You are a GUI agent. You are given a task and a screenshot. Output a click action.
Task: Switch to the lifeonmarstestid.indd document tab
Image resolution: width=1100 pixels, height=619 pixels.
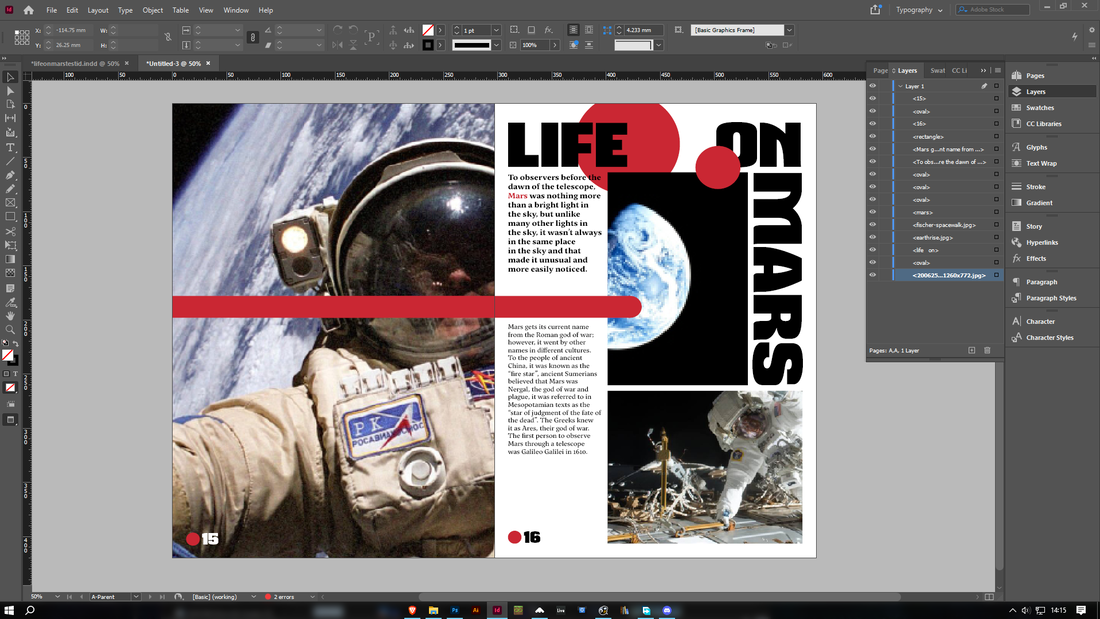75,64
